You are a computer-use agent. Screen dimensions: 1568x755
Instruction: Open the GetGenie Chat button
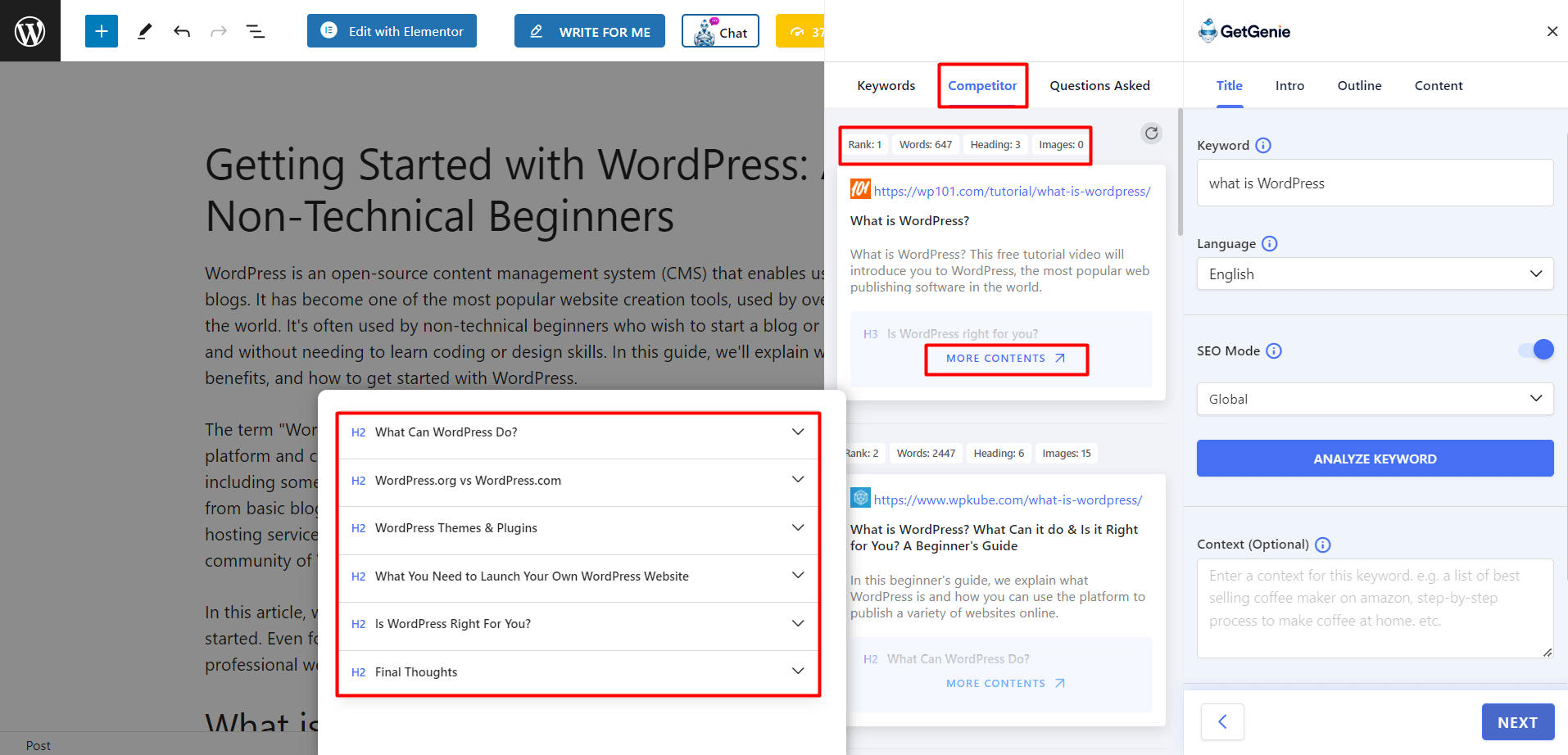(720, 31)
